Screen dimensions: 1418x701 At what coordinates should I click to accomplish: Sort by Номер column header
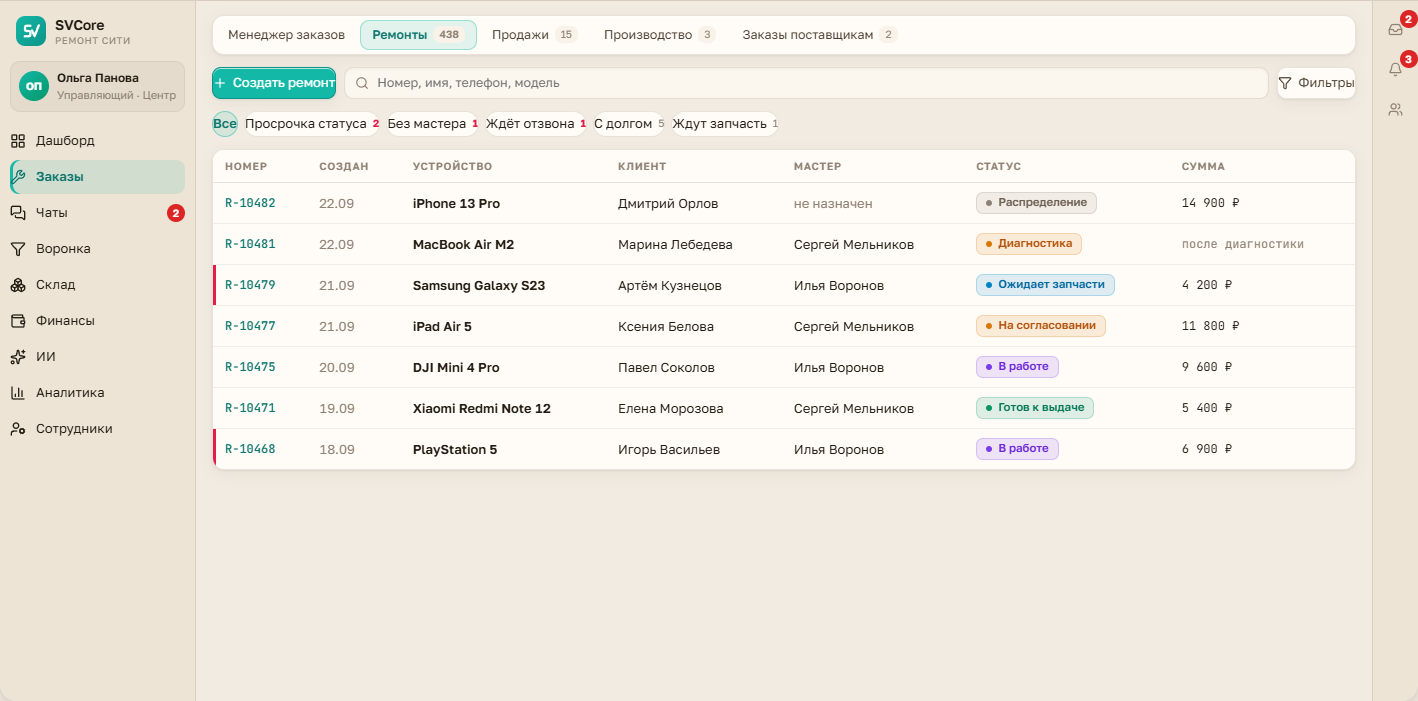coord(246,166)
